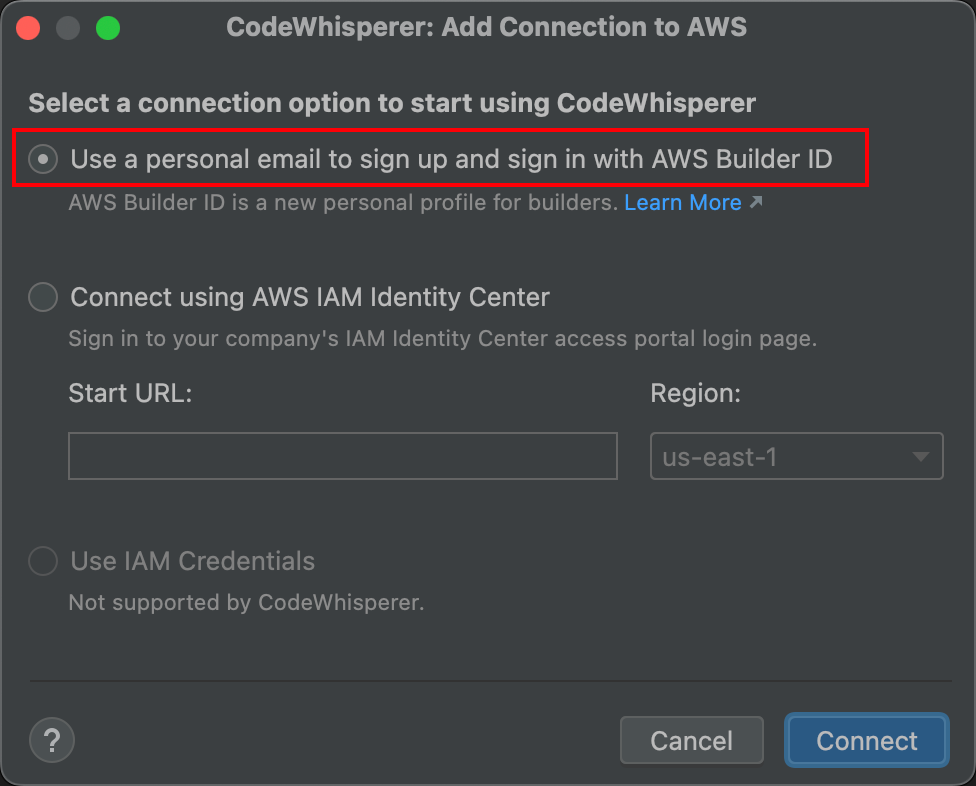Screen dimensions: 976x786
Task: Click the green zoom window button
Action: 107,27
